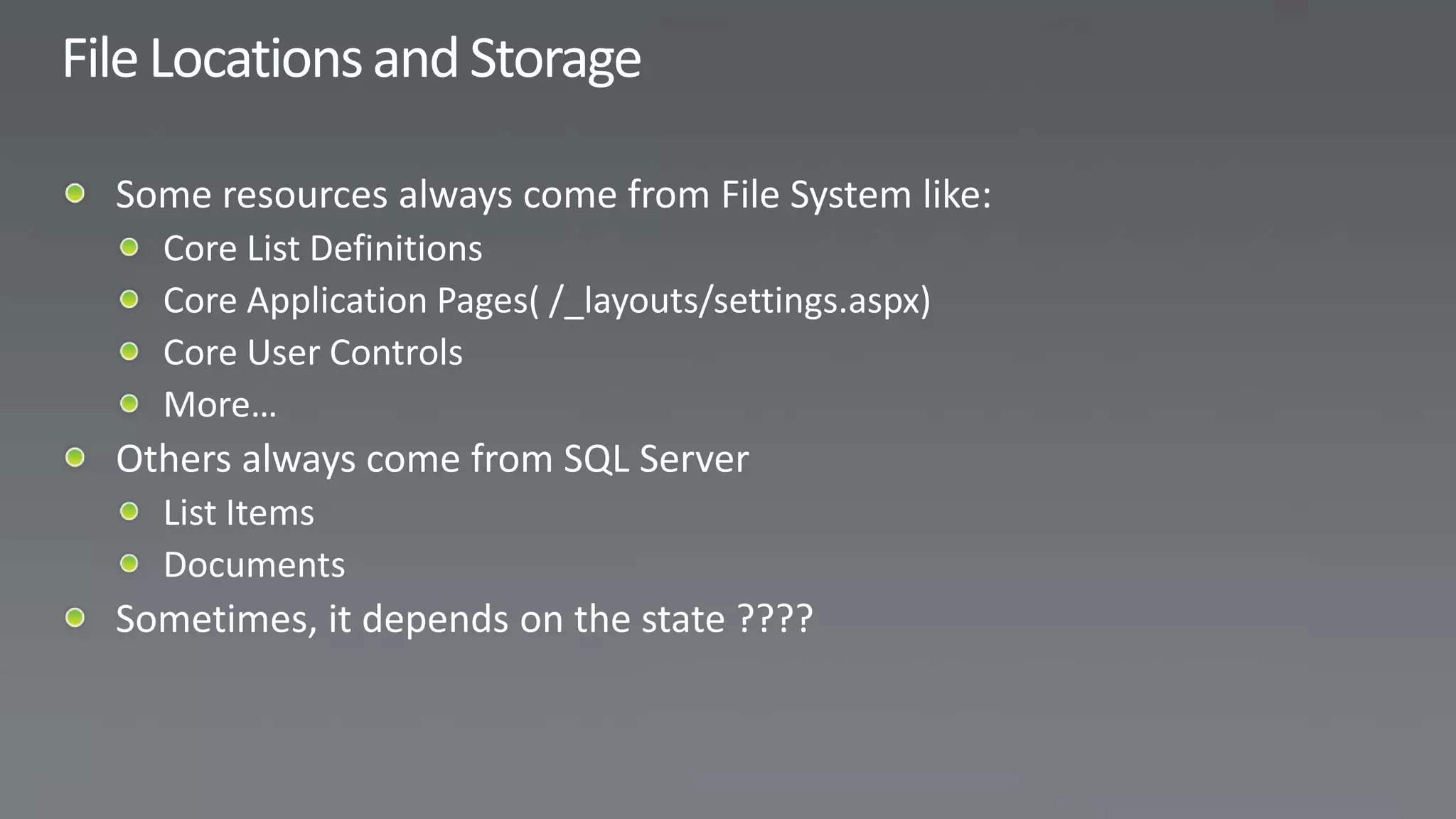This screenshot has width=1456, height=819.
Task: Click the green bullet beside "Core List Definitions"
Action: (x=129, y=247)
